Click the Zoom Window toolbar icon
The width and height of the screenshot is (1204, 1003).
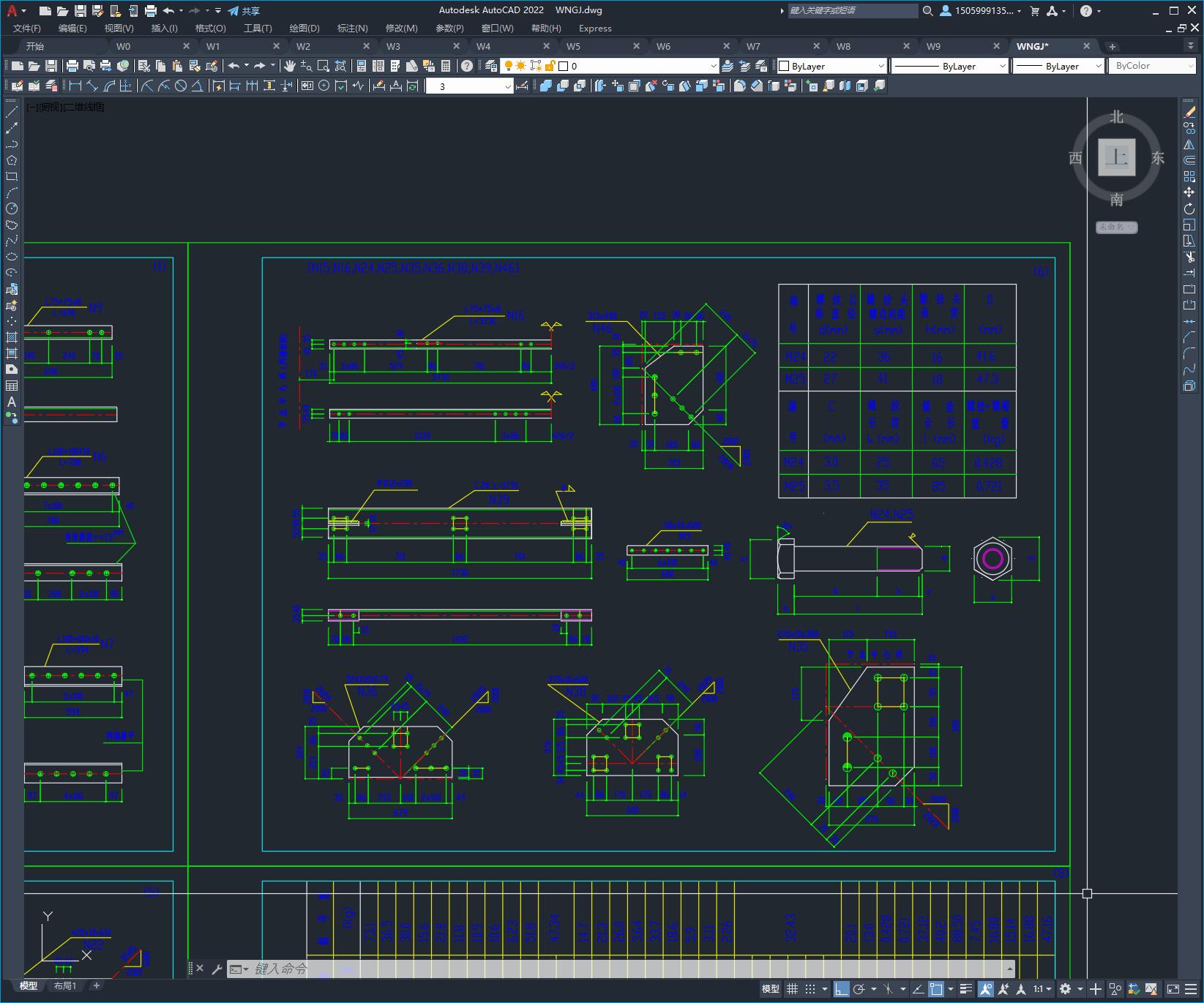323,66
